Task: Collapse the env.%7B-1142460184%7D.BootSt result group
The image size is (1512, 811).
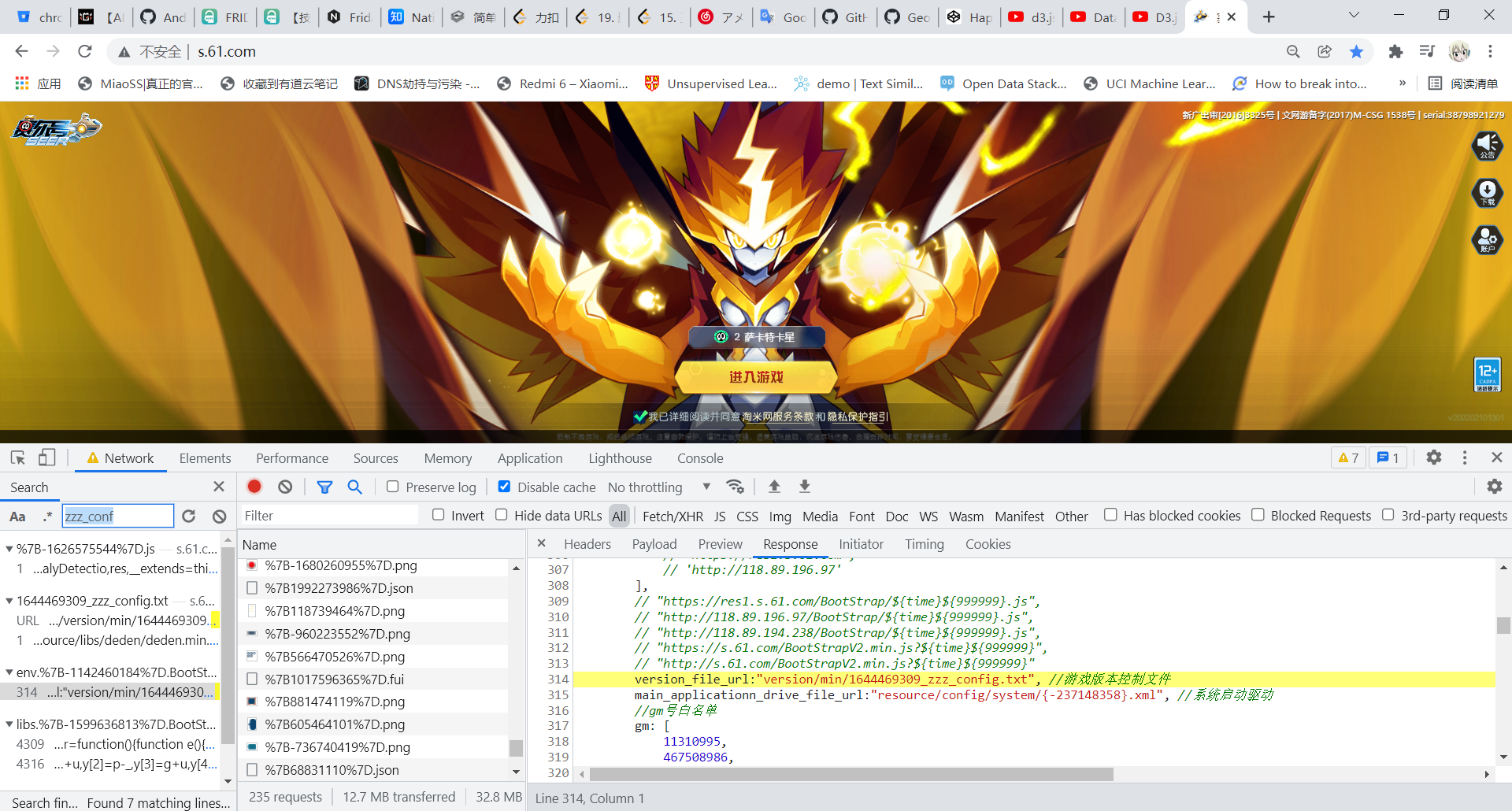Action: (x=9, y=672)
